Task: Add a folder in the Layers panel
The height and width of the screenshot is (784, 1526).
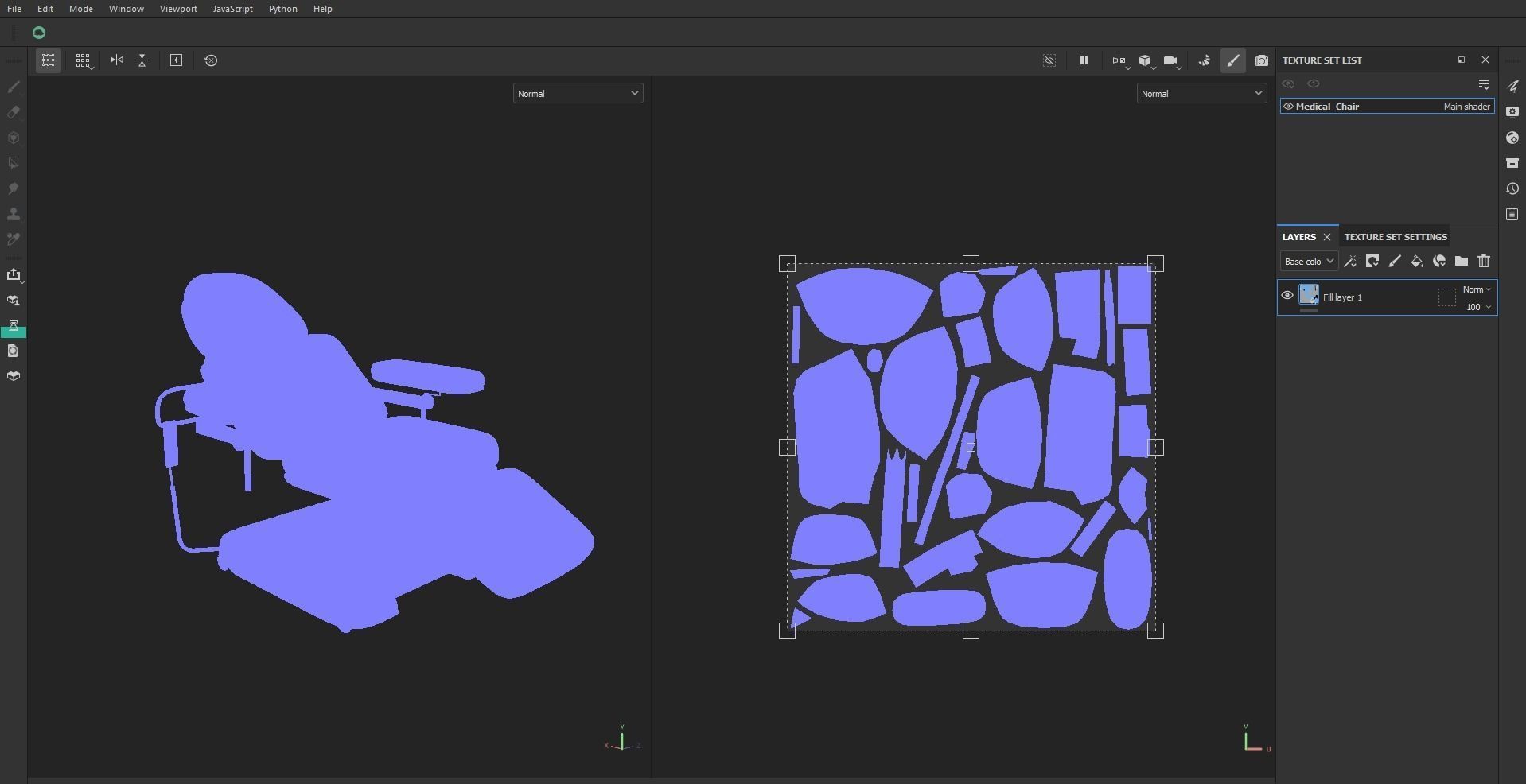Action: pyautogui.click(x=1462, y=261)
